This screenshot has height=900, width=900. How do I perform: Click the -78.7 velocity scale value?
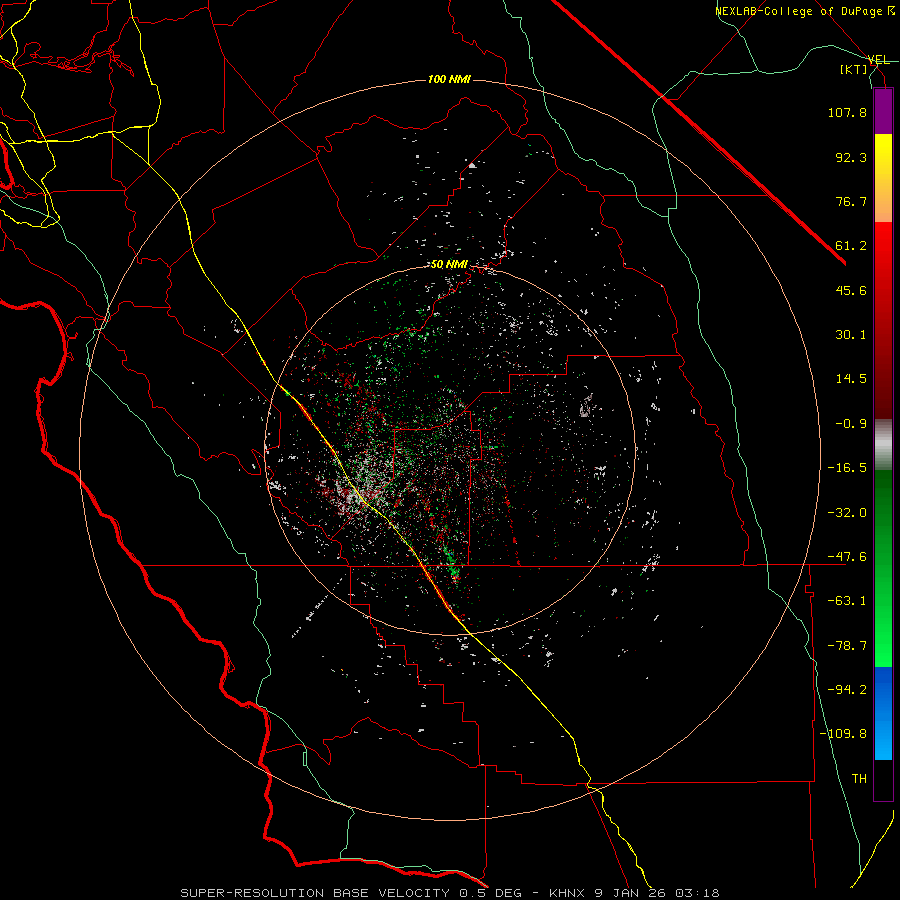(x=847, y=646)
